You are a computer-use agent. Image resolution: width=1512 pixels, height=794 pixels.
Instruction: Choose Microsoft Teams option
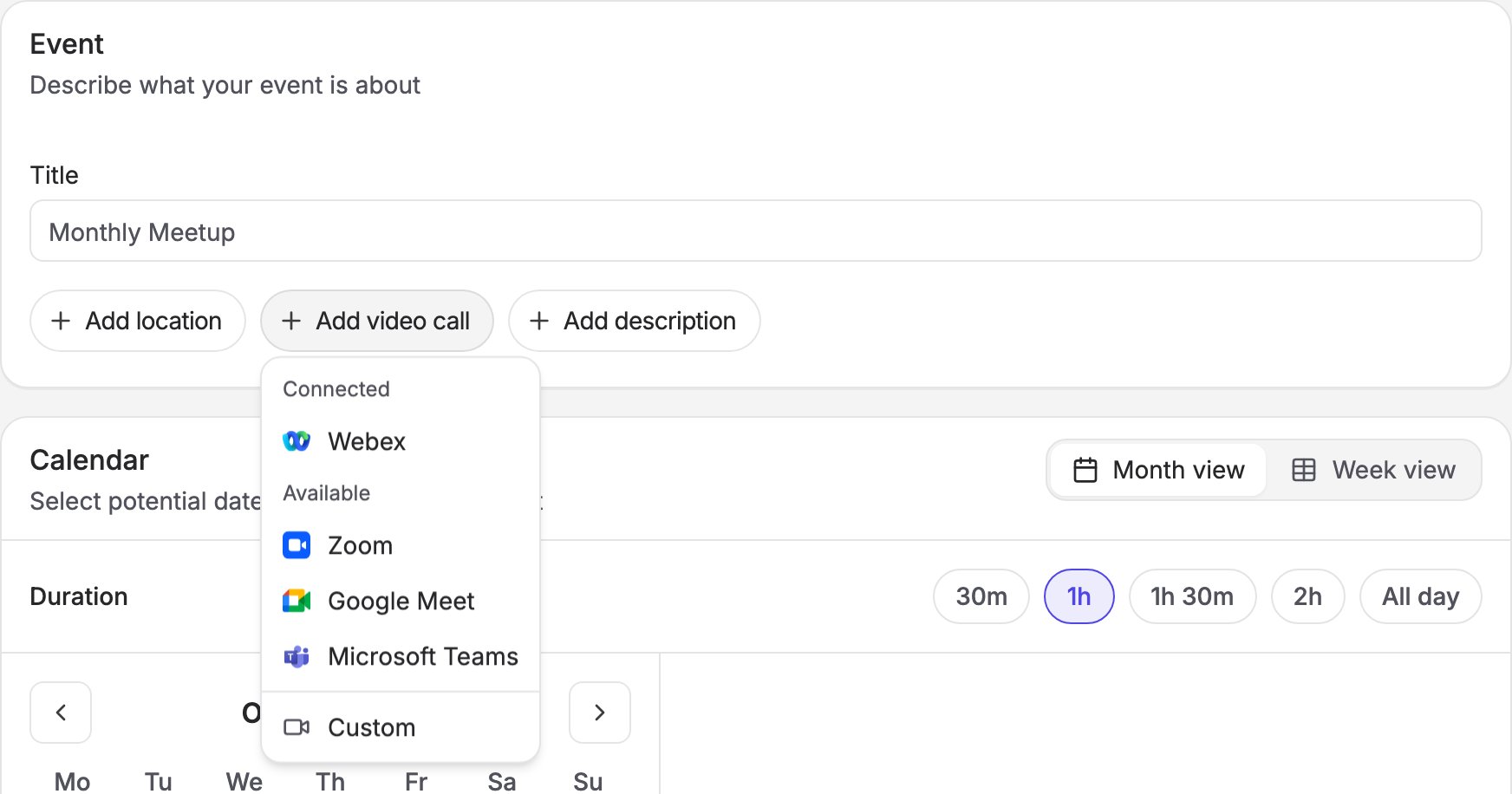click(401, 656)
